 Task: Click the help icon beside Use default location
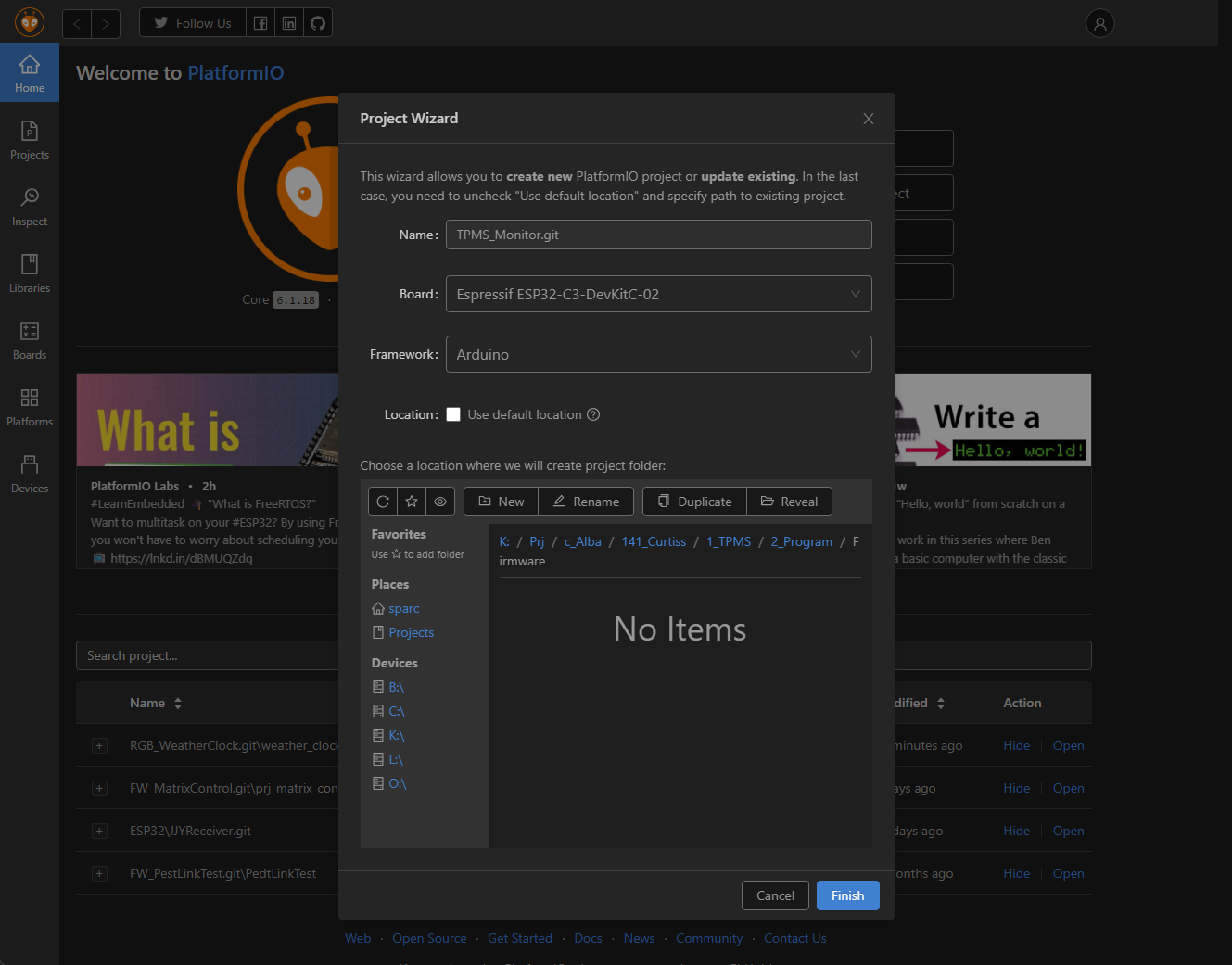(x=593, y=414)
